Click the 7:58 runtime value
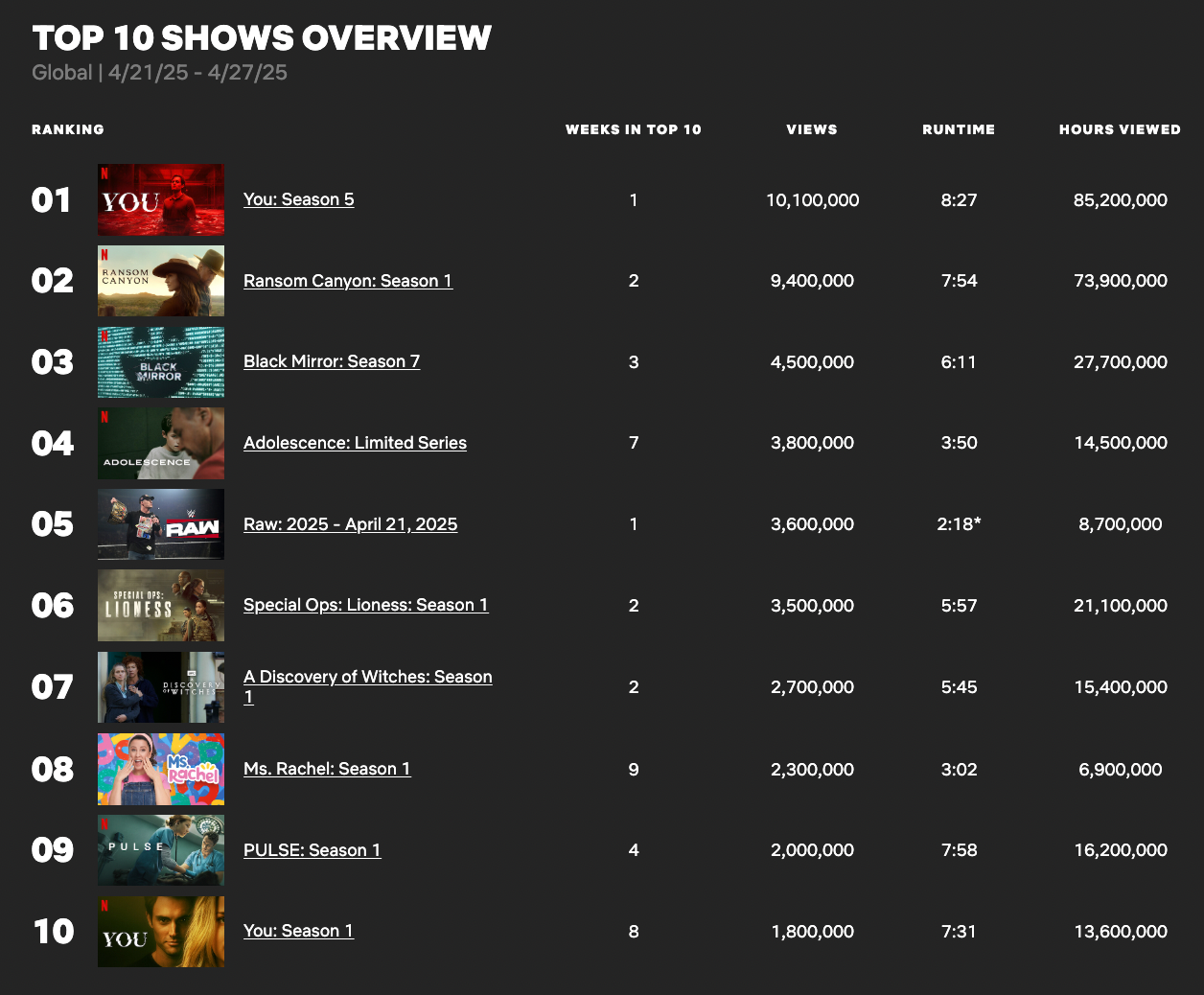1204x995 pixels. [x=959, y=850]
